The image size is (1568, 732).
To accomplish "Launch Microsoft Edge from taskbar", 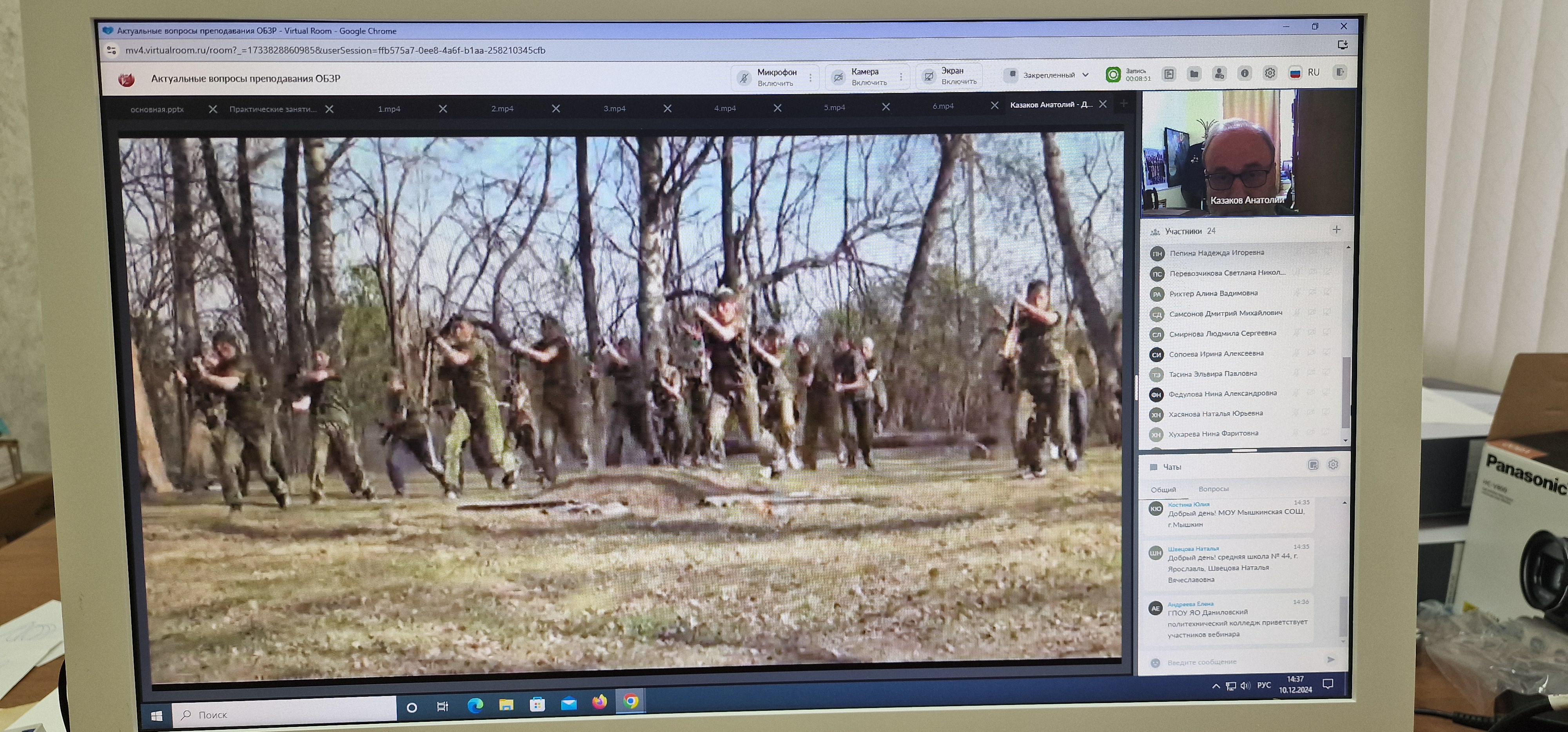I will 475,705.
